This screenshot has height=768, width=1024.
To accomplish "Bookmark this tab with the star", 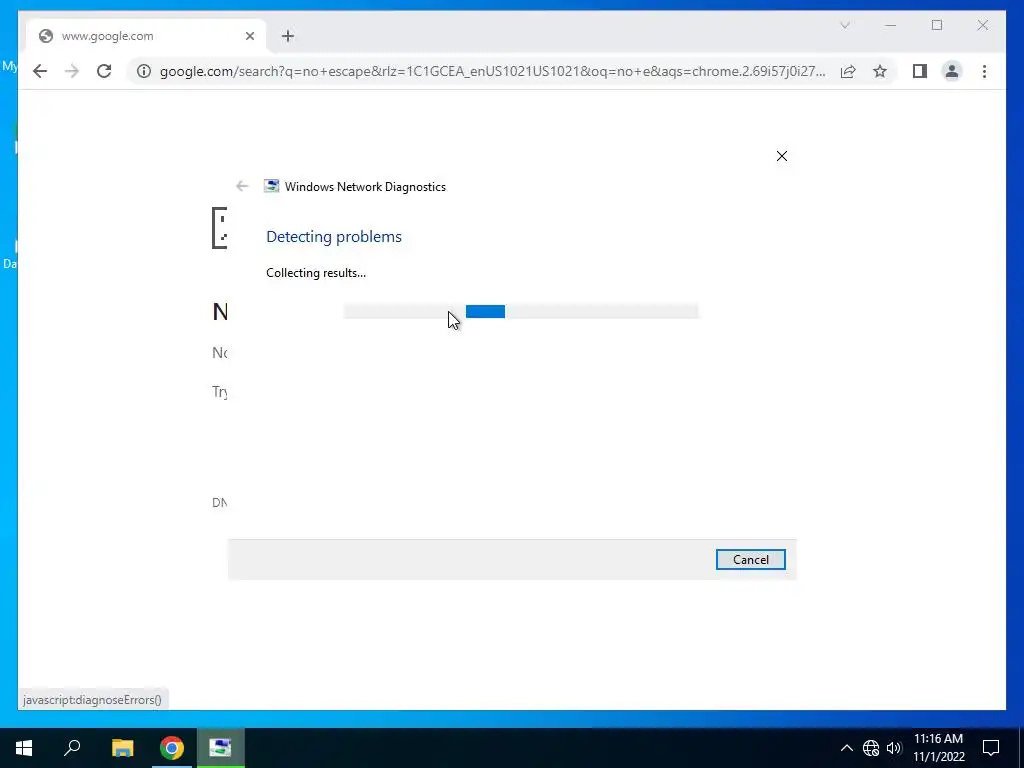I will (x=880, y=71).
